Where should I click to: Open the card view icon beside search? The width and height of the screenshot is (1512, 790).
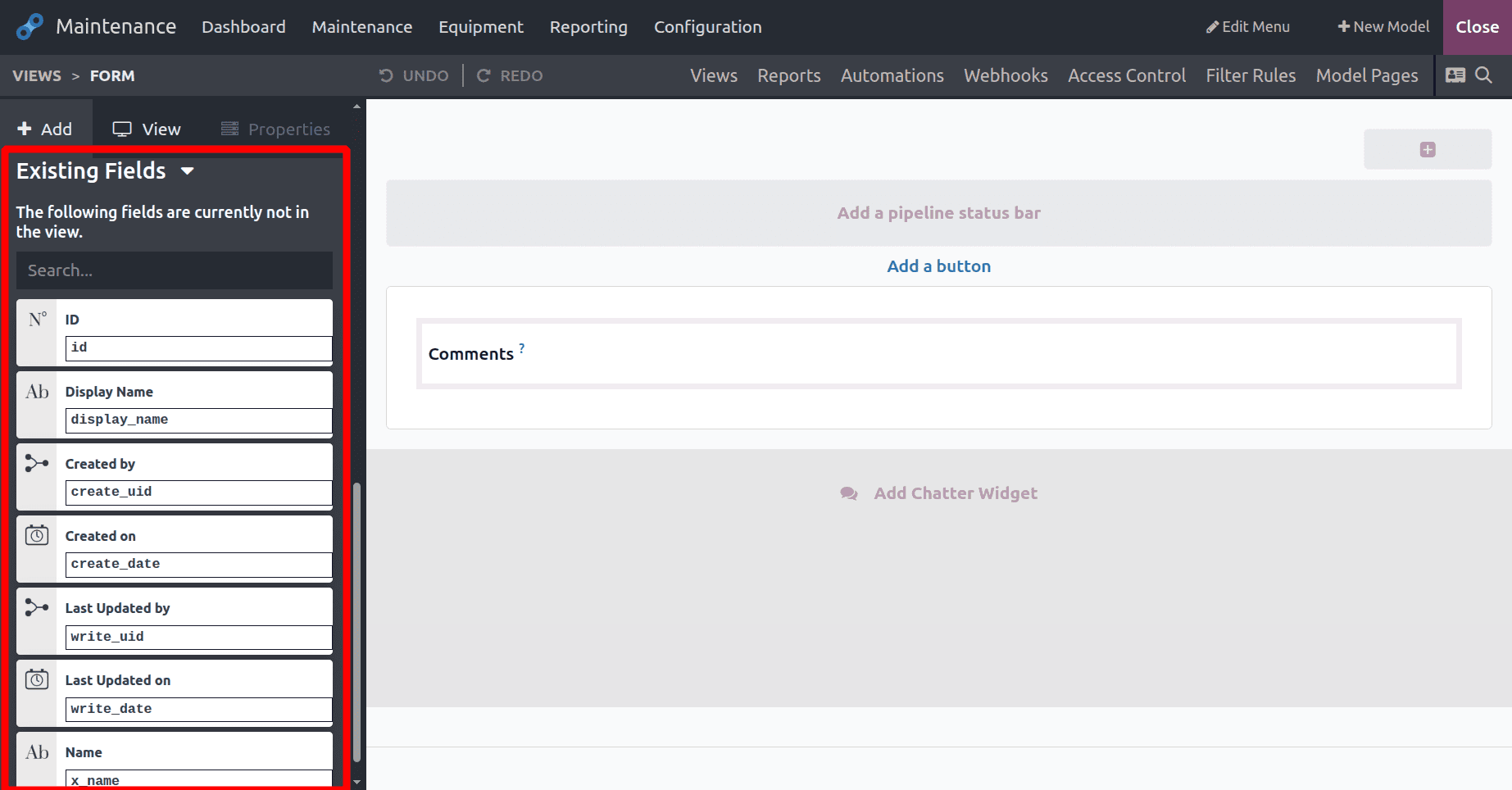pos(1455,75)
